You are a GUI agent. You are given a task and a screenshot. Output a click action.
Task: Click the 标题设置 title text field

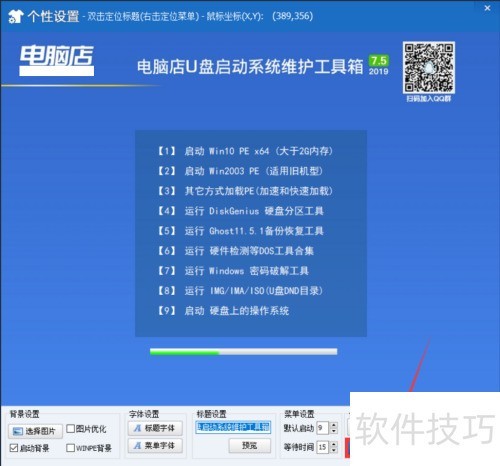tap(233, 427)
